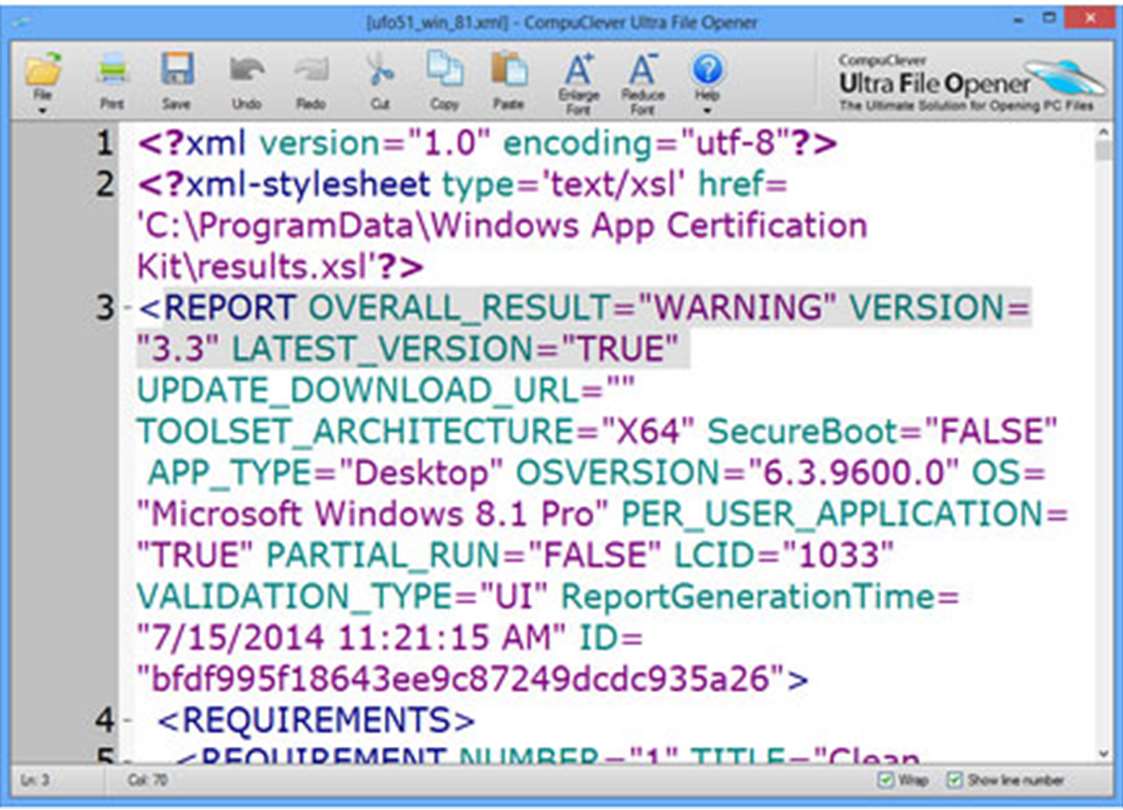Collapse the REPORT node at line 3
Viewport: 1123px width, 810px height.
pyautogui.click(x=127, y=308)
